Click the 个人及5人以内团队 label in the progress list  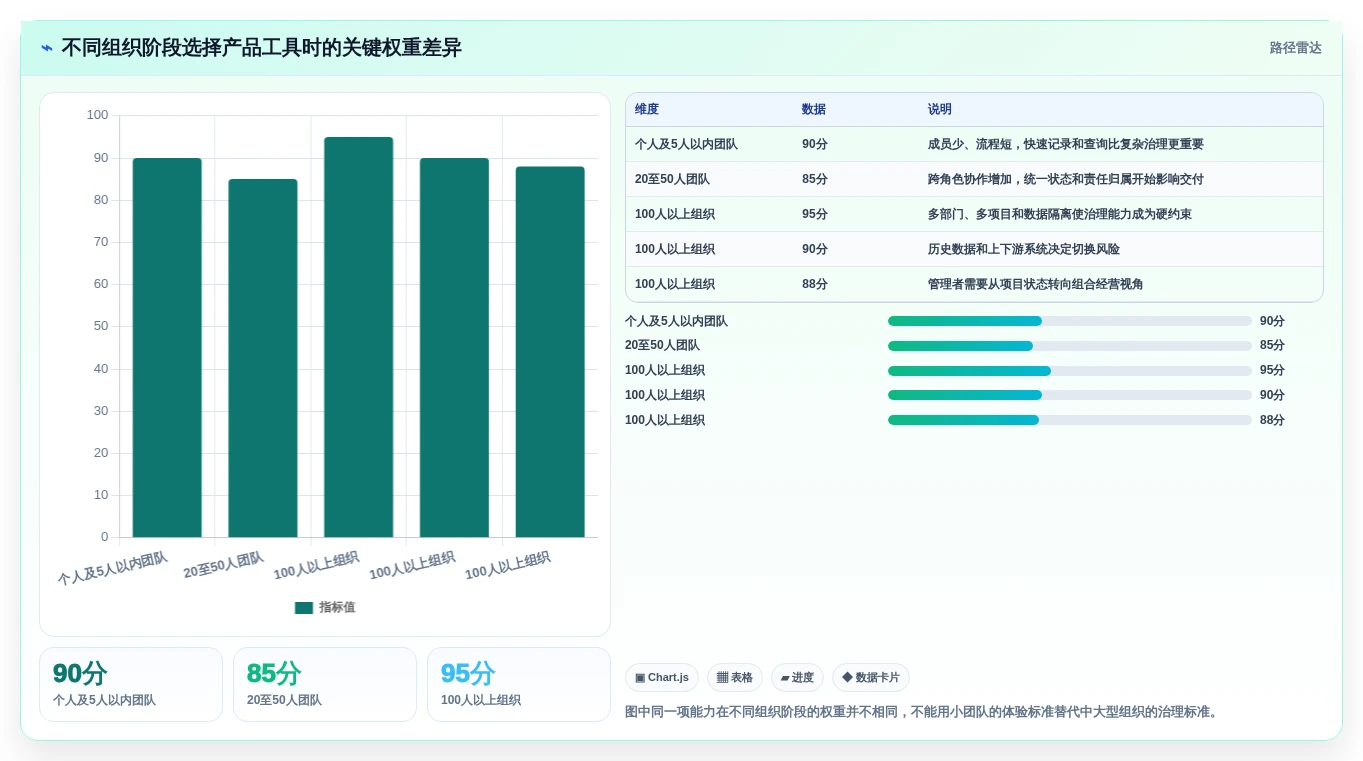[x=676, y=322]
